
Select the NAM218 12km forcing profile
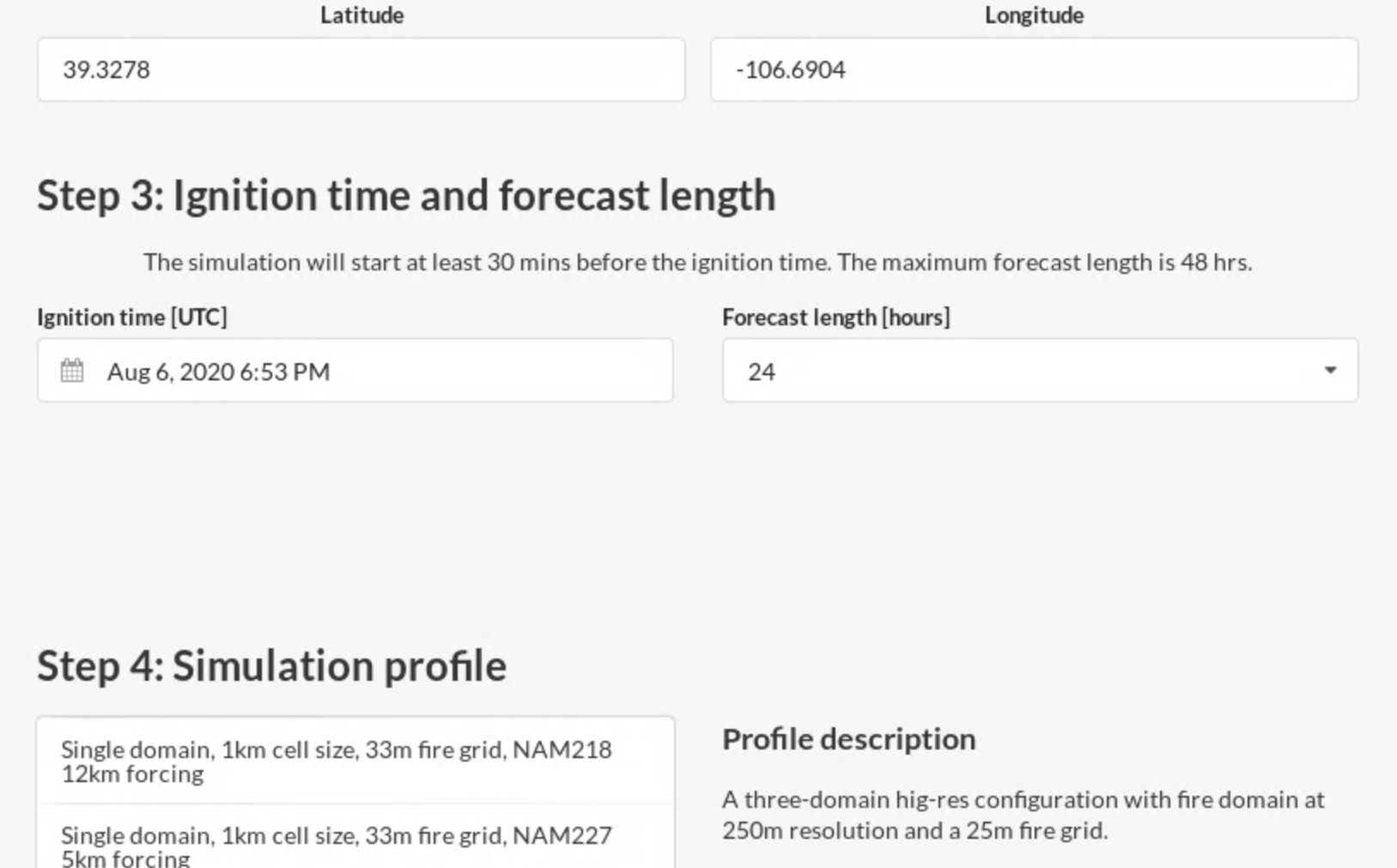tap(355, 761)
